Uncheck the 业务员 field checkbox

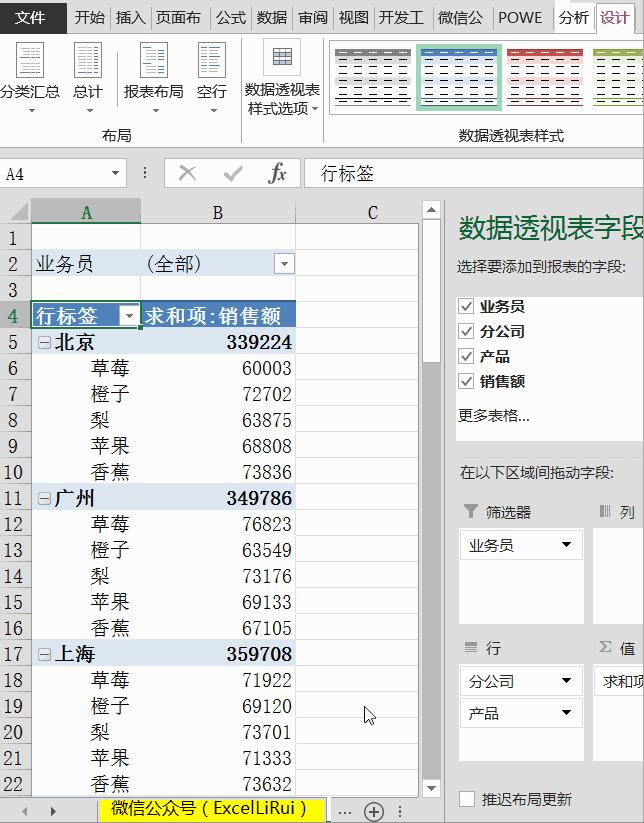coord(466,306)
